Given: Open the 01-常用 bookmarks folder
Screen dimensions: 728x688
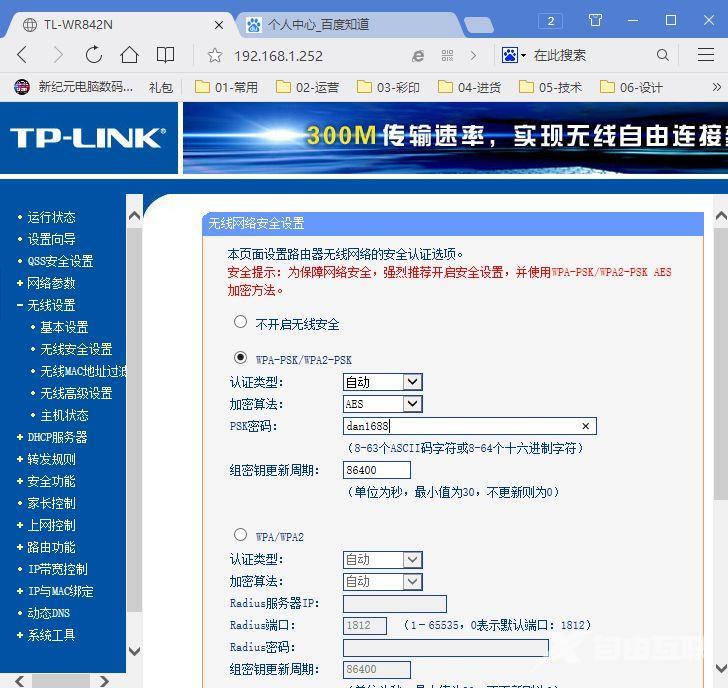Looking at the screenshot, I should 227,87.
